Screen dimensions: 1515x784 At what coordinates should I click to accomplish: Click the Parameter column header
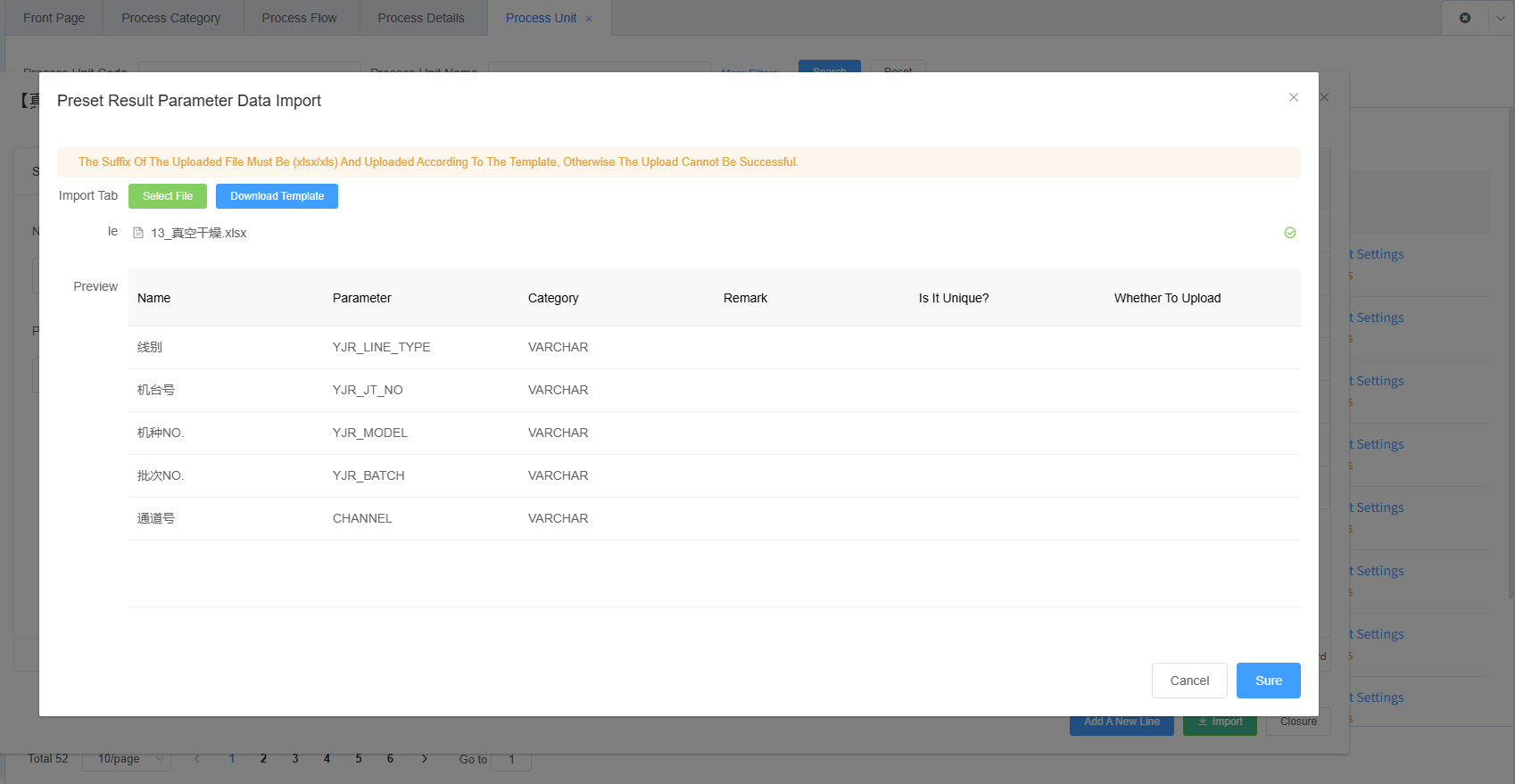361,298
